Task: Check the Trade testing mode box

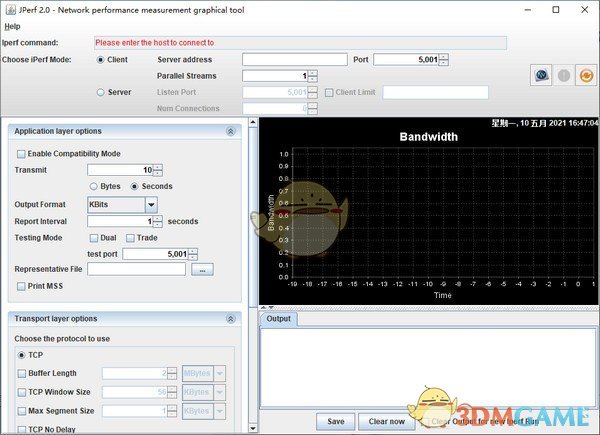Action: (130, 238)
